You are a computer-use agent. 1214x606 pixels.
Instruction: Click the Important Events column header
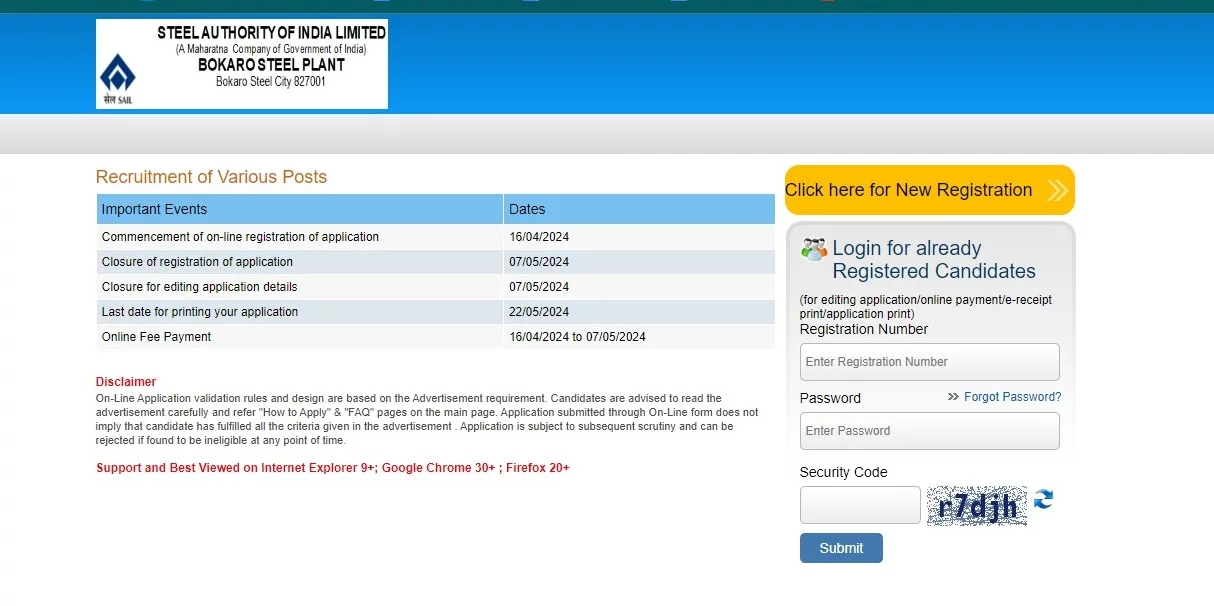299,209
